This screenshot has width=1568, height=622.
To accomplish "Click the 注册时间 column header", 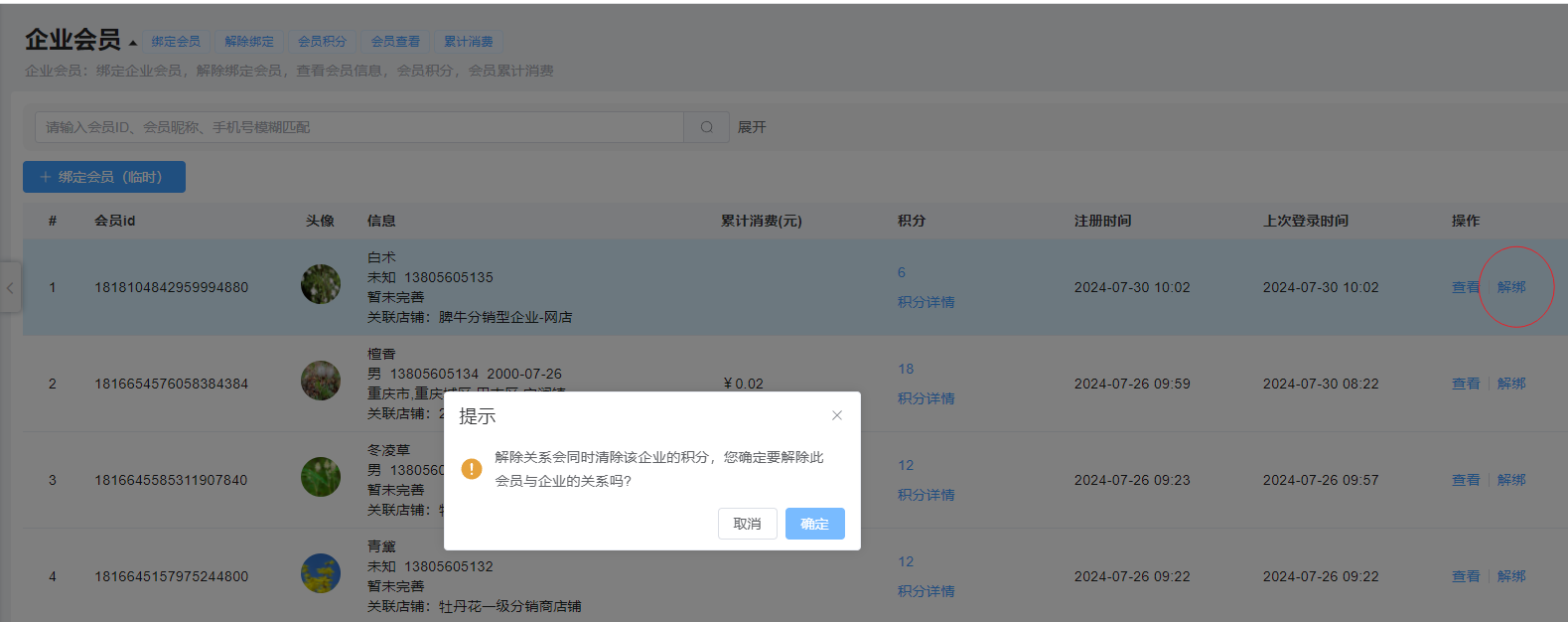I will pyautogui.click(x=1102, y=221).
